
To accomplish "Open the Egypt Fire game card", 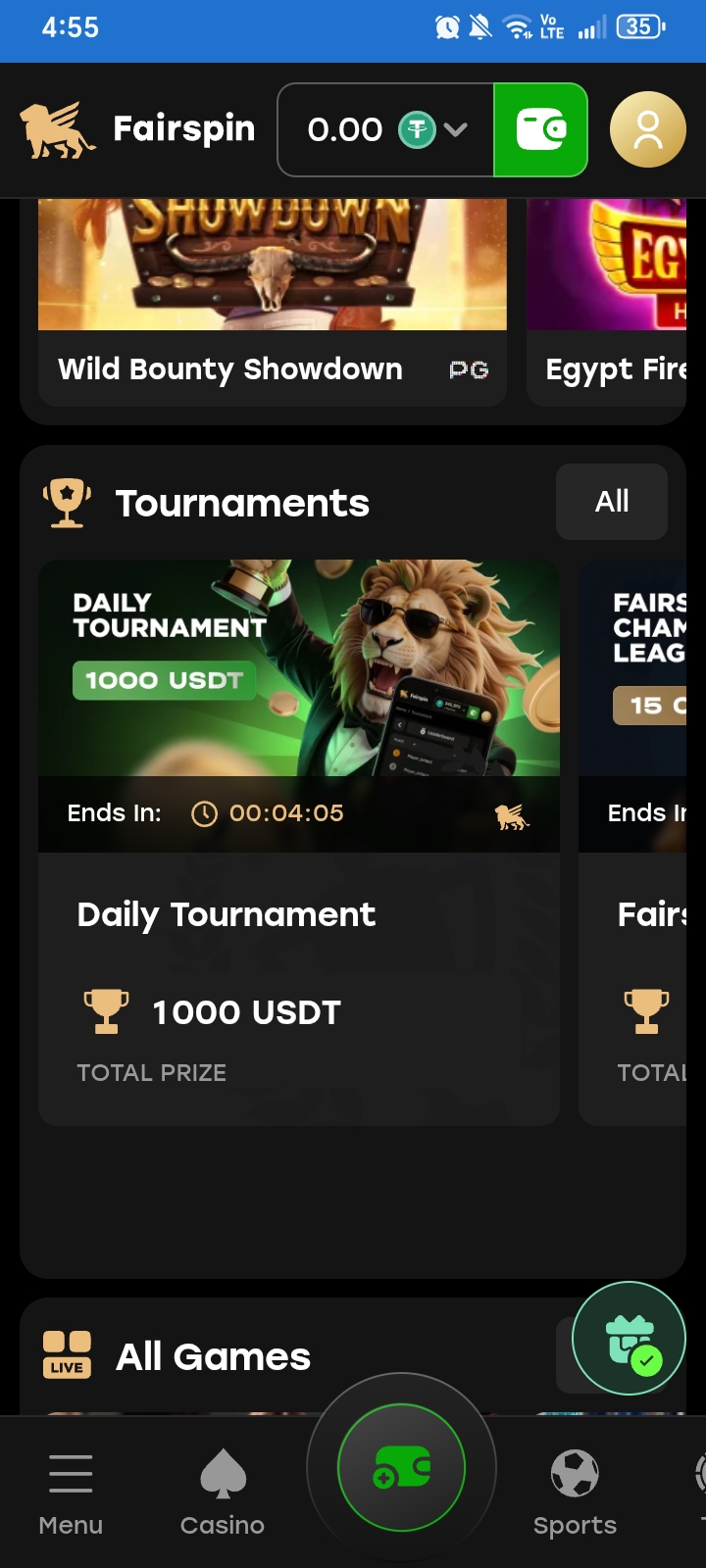I will coord(606,302).
